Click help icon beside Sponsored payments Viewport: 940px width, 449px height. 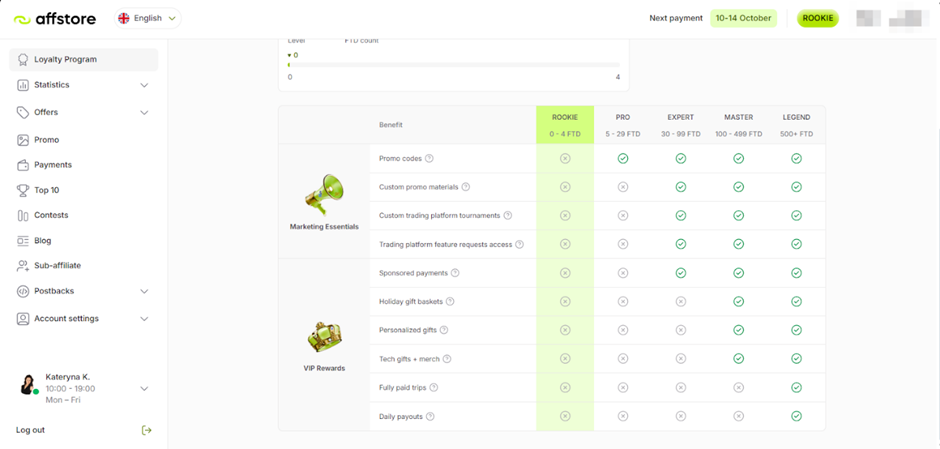456,273
